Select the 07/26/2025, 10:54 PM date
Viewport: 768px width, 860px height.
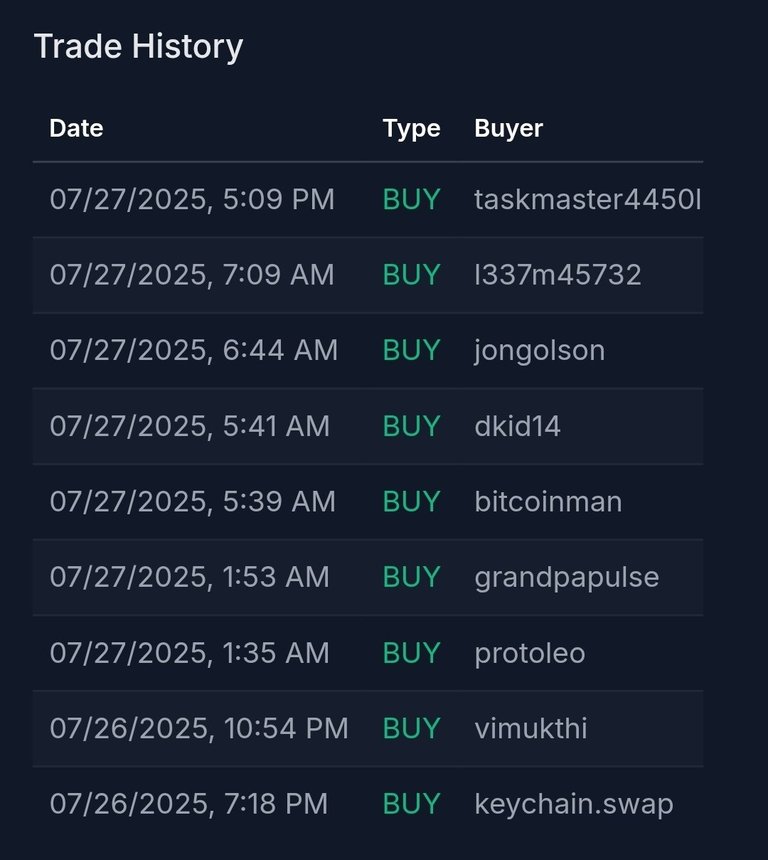[x=199, y=729]
